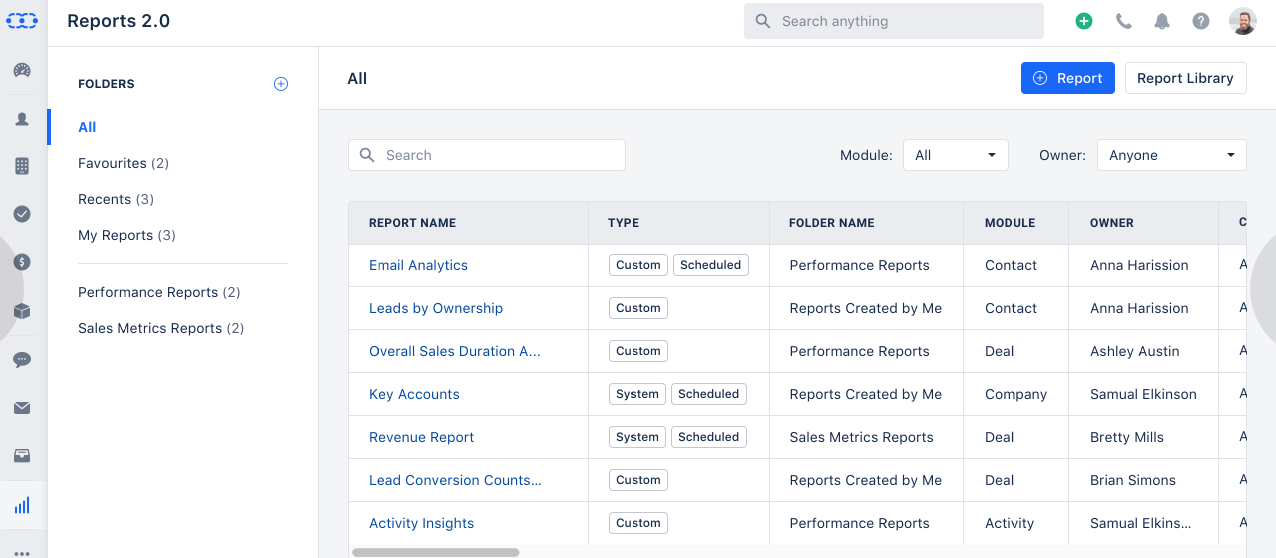Open the user profile avatar menu

1243,21
